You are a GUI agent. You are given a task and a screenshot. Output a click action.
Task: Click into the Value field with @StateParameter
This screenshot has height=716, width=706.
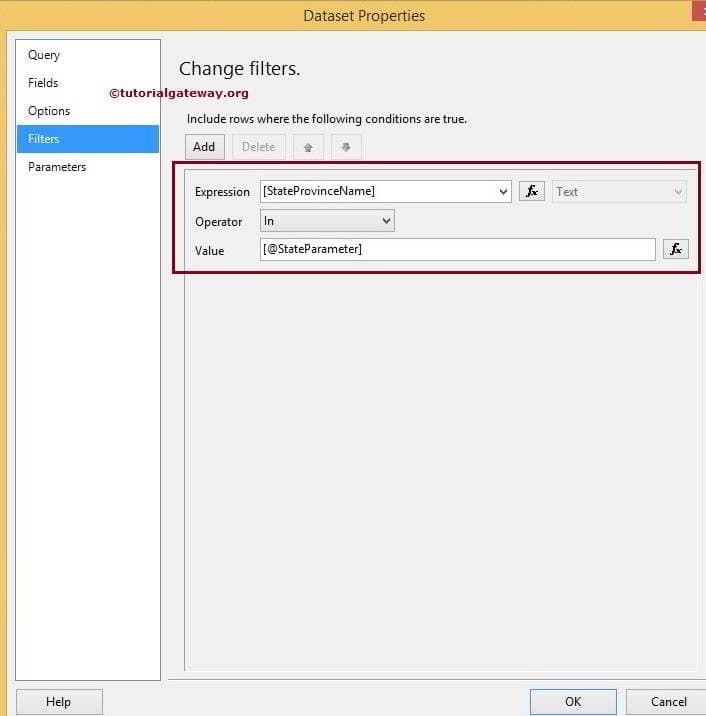click(458, 249)
